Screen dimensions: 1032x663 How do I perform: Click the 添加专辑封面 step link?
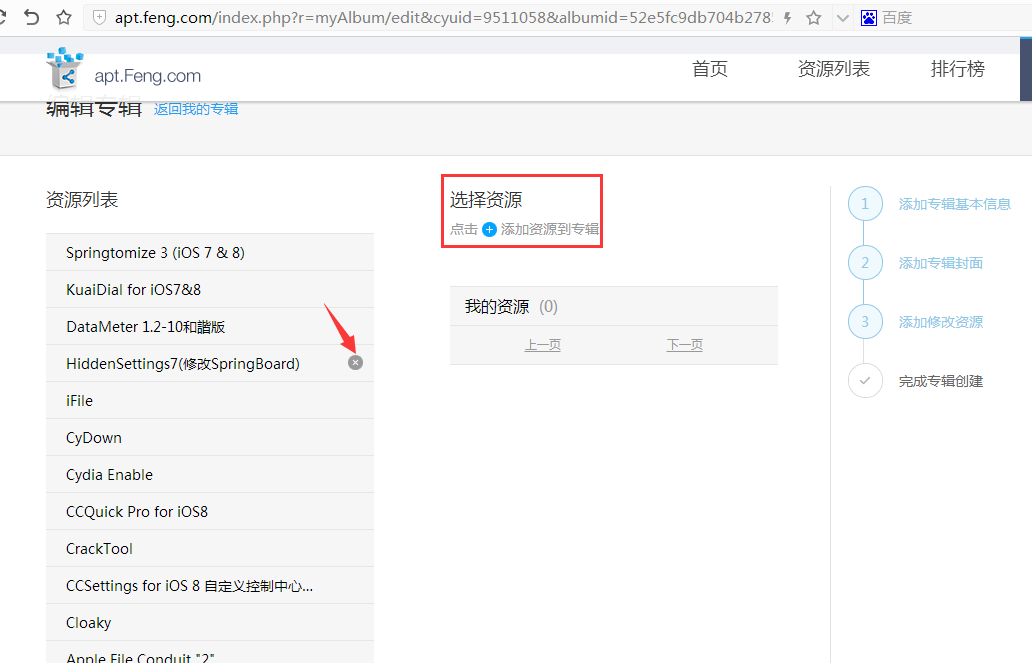[x=941, y=263]
